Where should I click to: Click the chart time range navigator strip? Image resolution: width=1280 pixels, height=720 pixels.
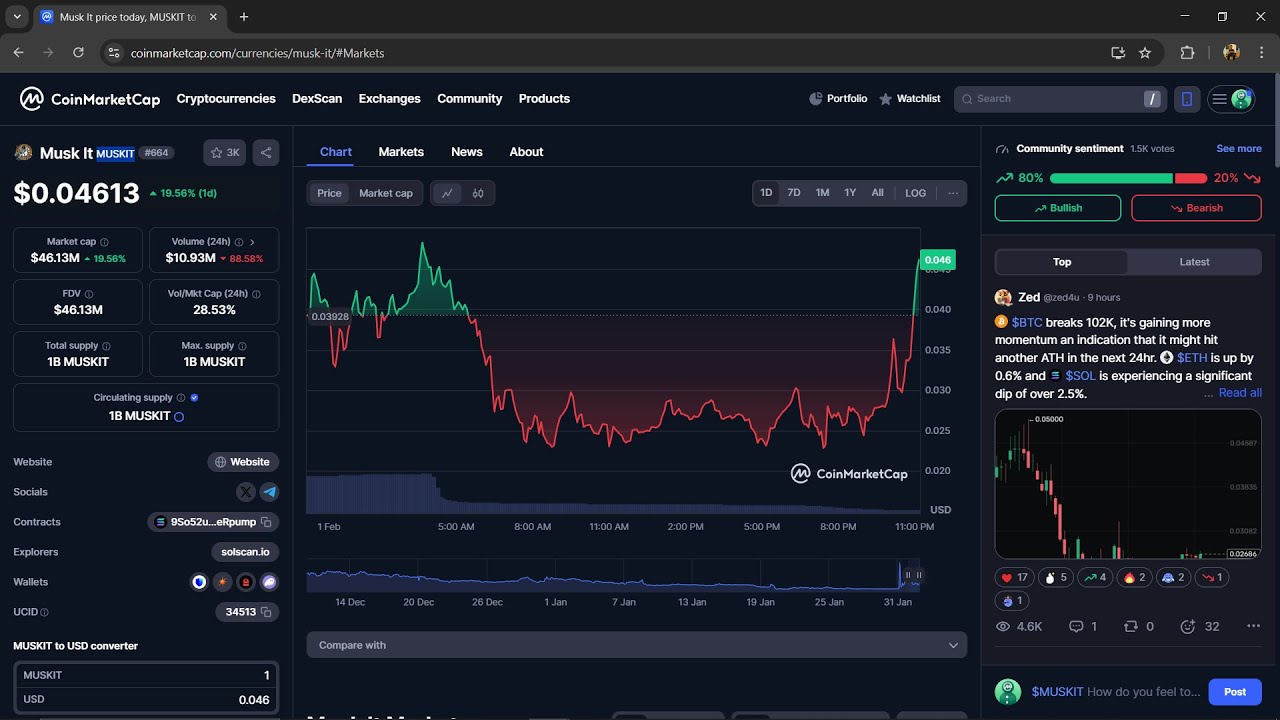click(612, 575)
